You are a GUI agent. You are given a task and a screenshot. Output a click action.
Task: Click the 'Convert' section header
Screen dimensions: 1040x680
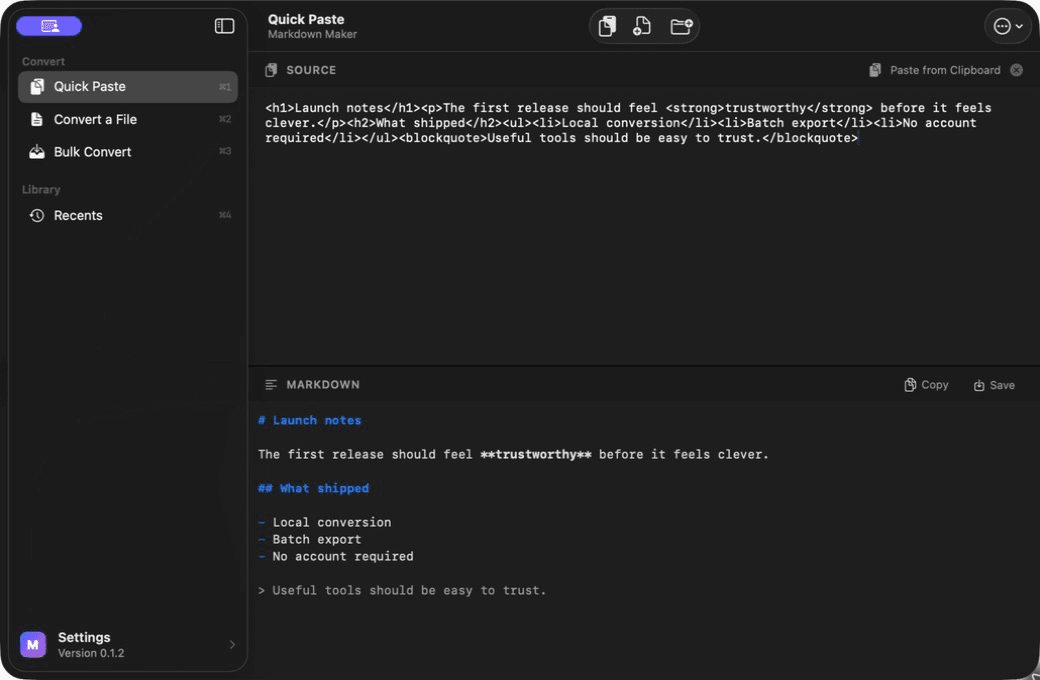tap(43, 62)
